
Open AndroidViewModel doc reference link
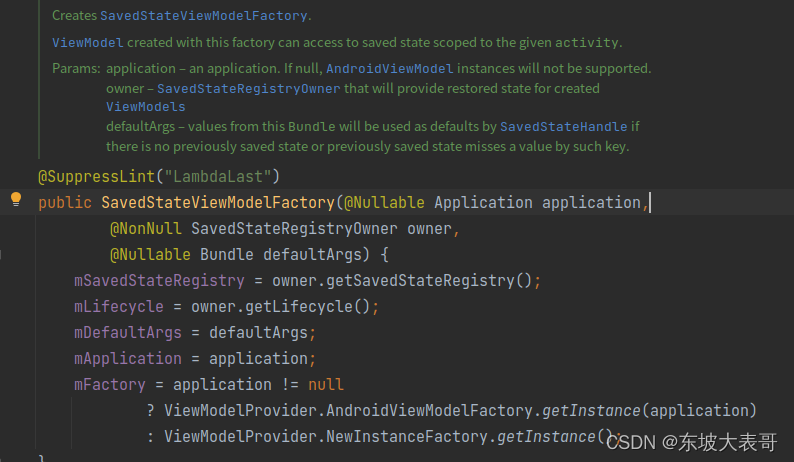[389, 68]
